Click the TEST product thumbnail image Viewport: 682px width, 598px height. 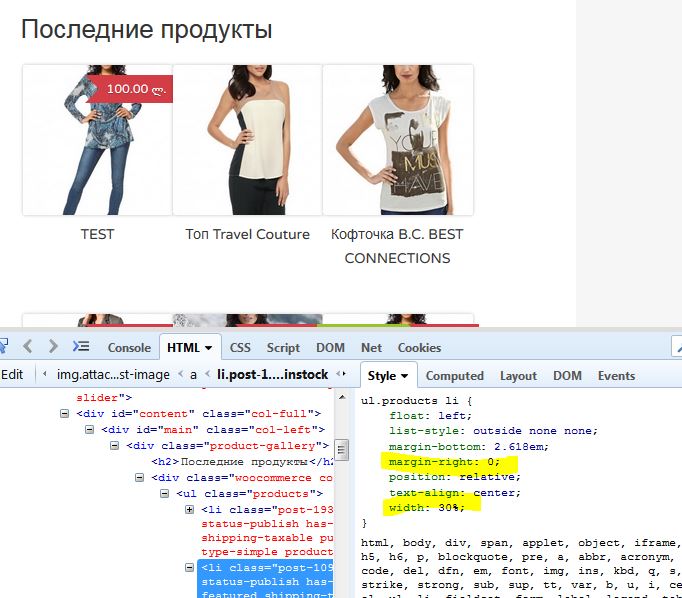pyautogui.click(x=97, y=140)
